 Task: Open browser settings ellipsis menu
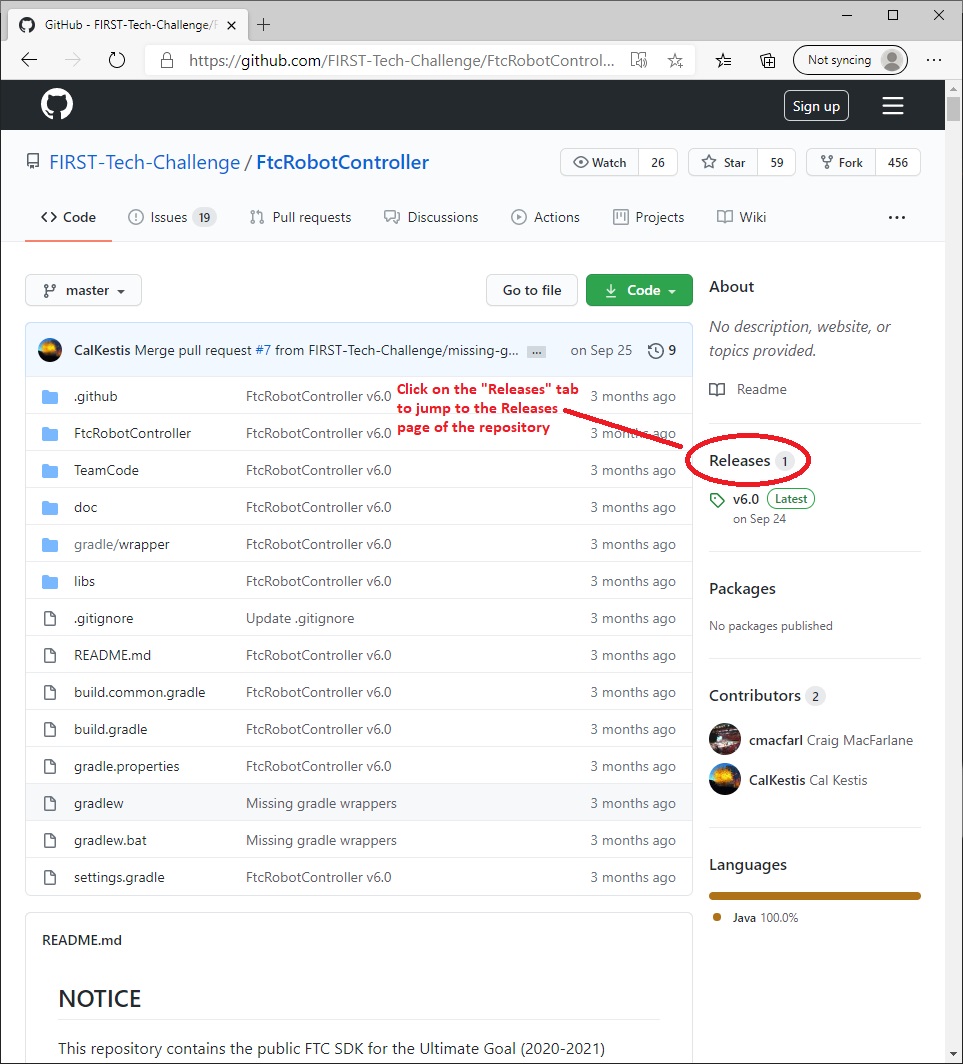[x=934, y=60]
